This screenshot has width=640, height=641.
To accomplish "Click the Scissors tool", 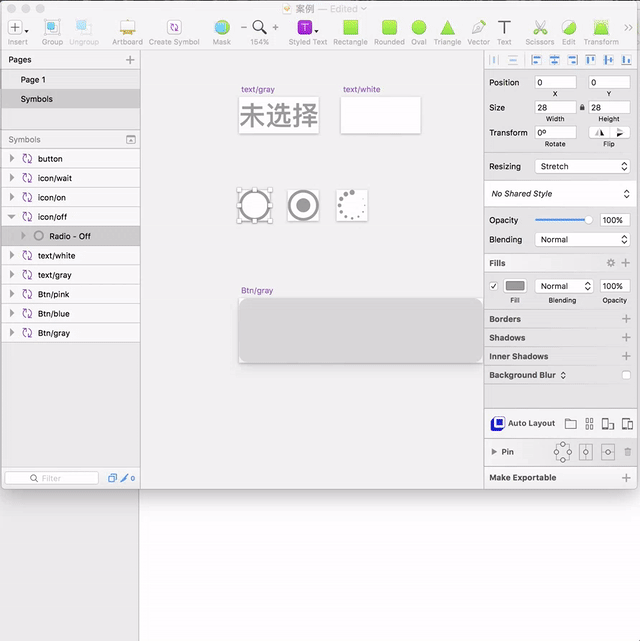I will tap(540, 27).
